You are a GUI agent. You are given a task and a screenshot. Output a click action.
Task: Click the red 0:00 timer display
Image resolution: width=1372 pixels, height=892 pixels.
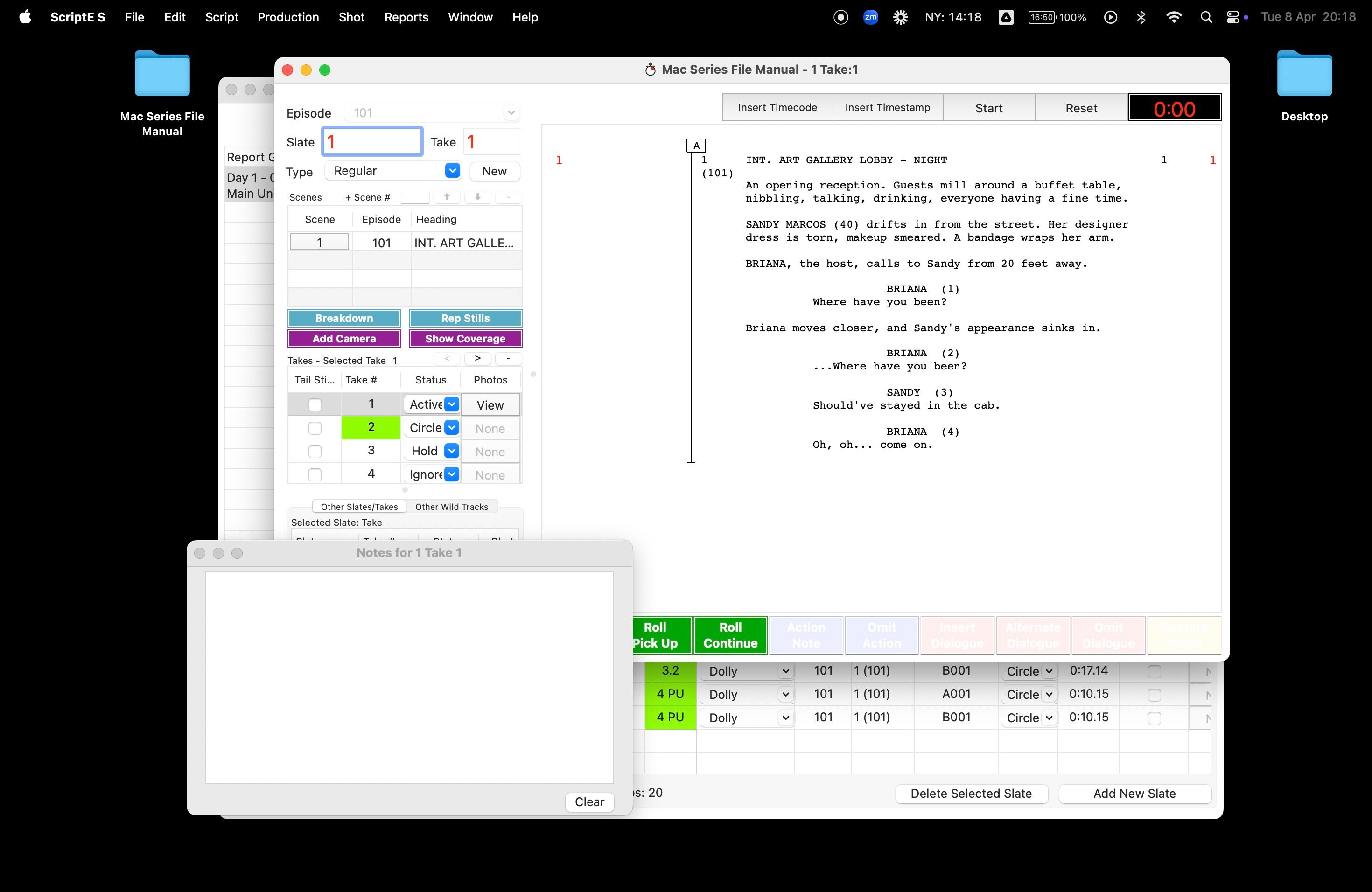click(1174, 108)
